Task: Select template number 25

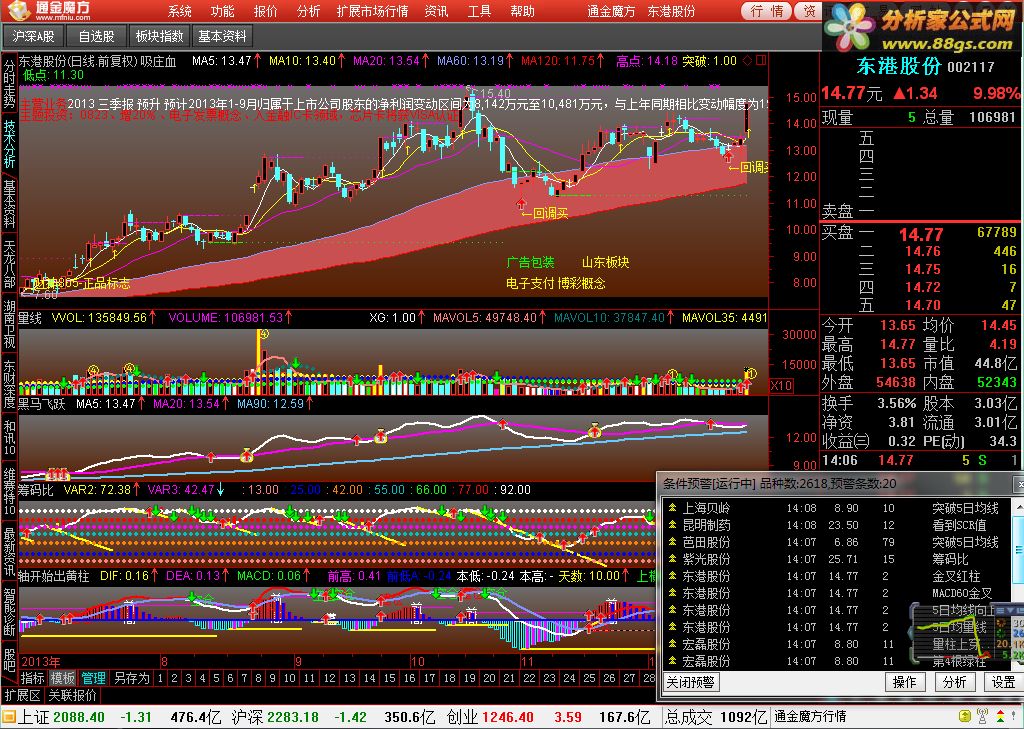Action: (x=590, y=678)
